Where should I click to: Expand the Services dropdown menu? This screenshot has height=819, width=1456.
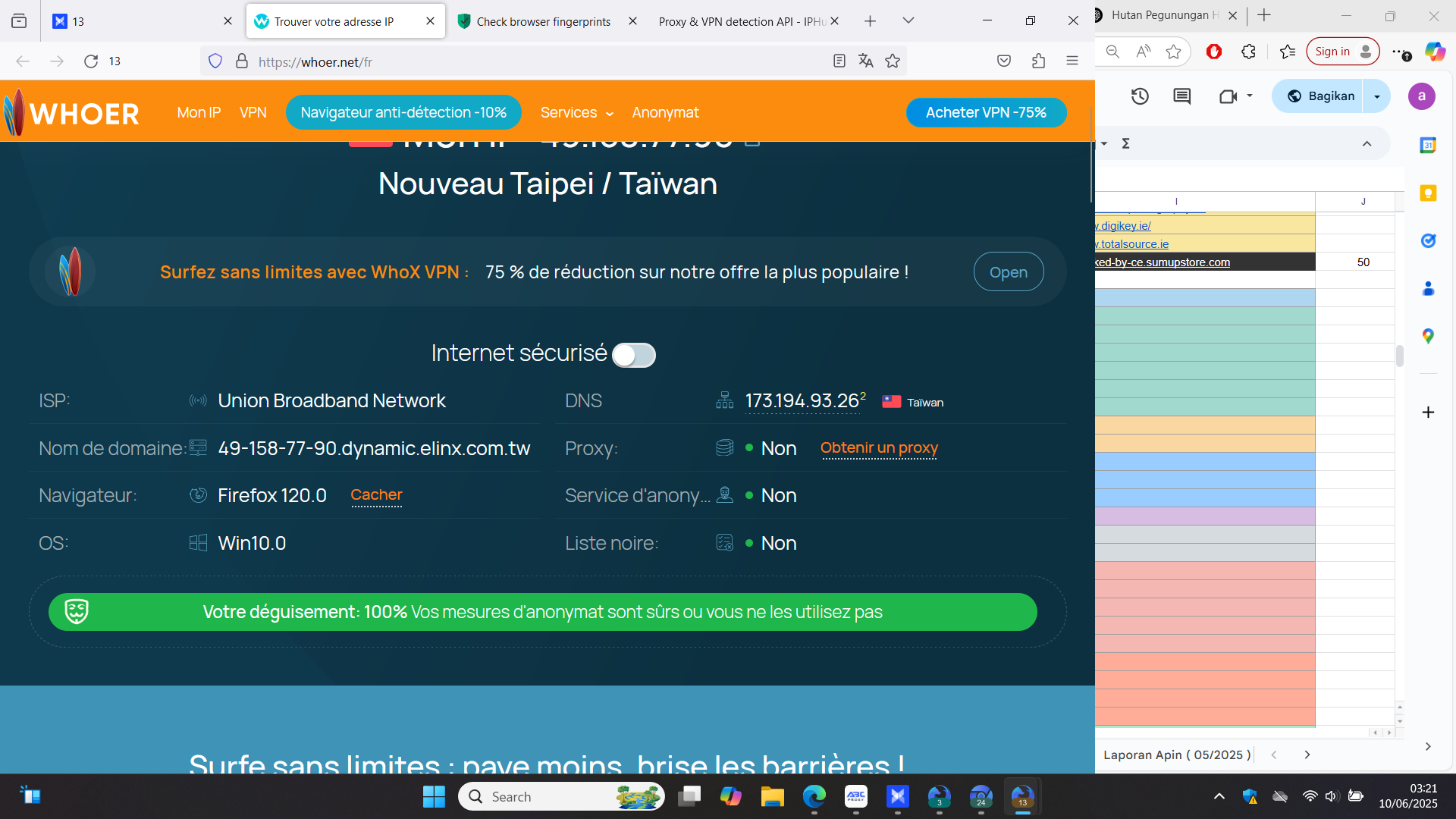pos(576,113)
